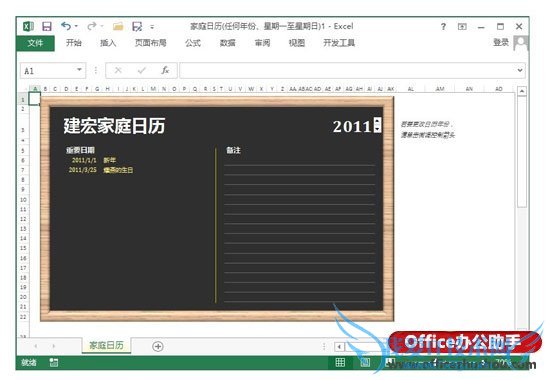Image resolution: width=550 pixels, height=380 pixels.
Task: Select column header AM
Action: point(440,89)
